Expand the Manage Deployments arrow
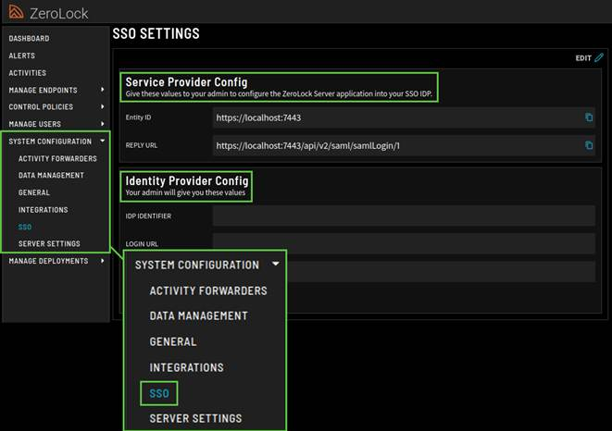This screenshot has width=612, height=431. [x=102, y=260]
